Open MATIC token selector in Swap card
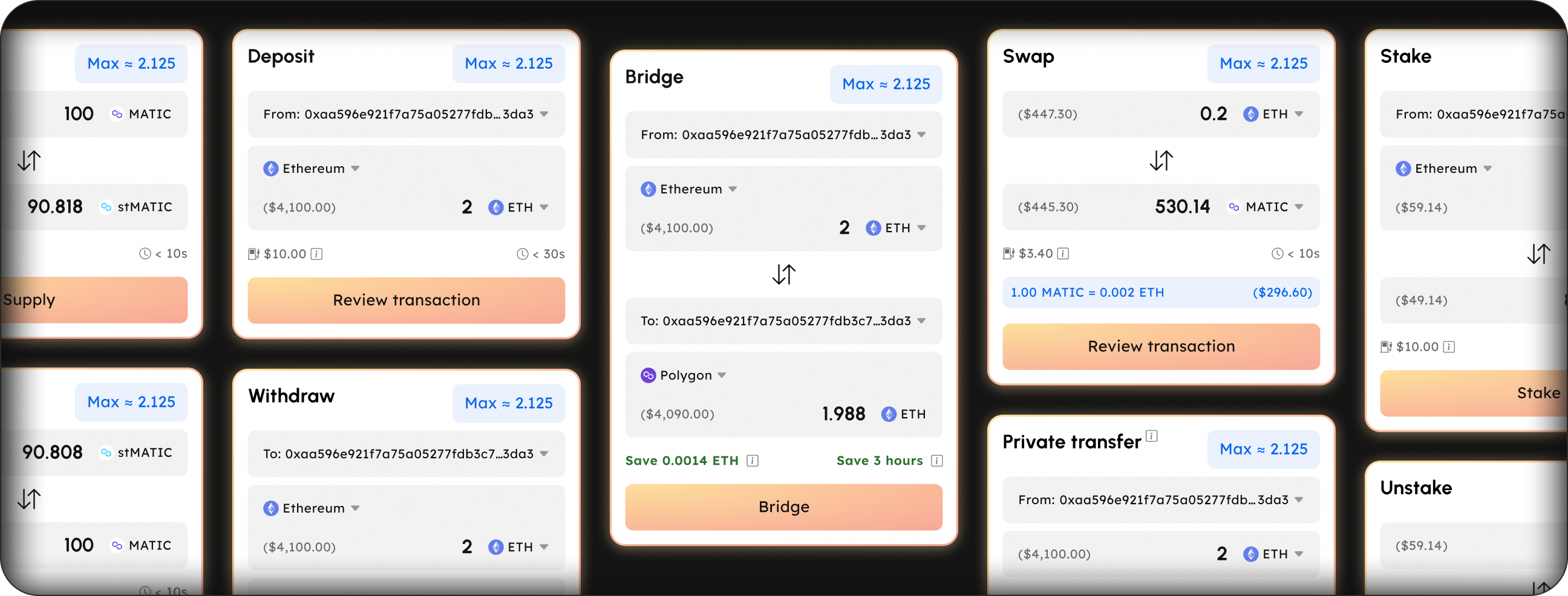Screen dimensions: 1568x596 coord(1299,207)
